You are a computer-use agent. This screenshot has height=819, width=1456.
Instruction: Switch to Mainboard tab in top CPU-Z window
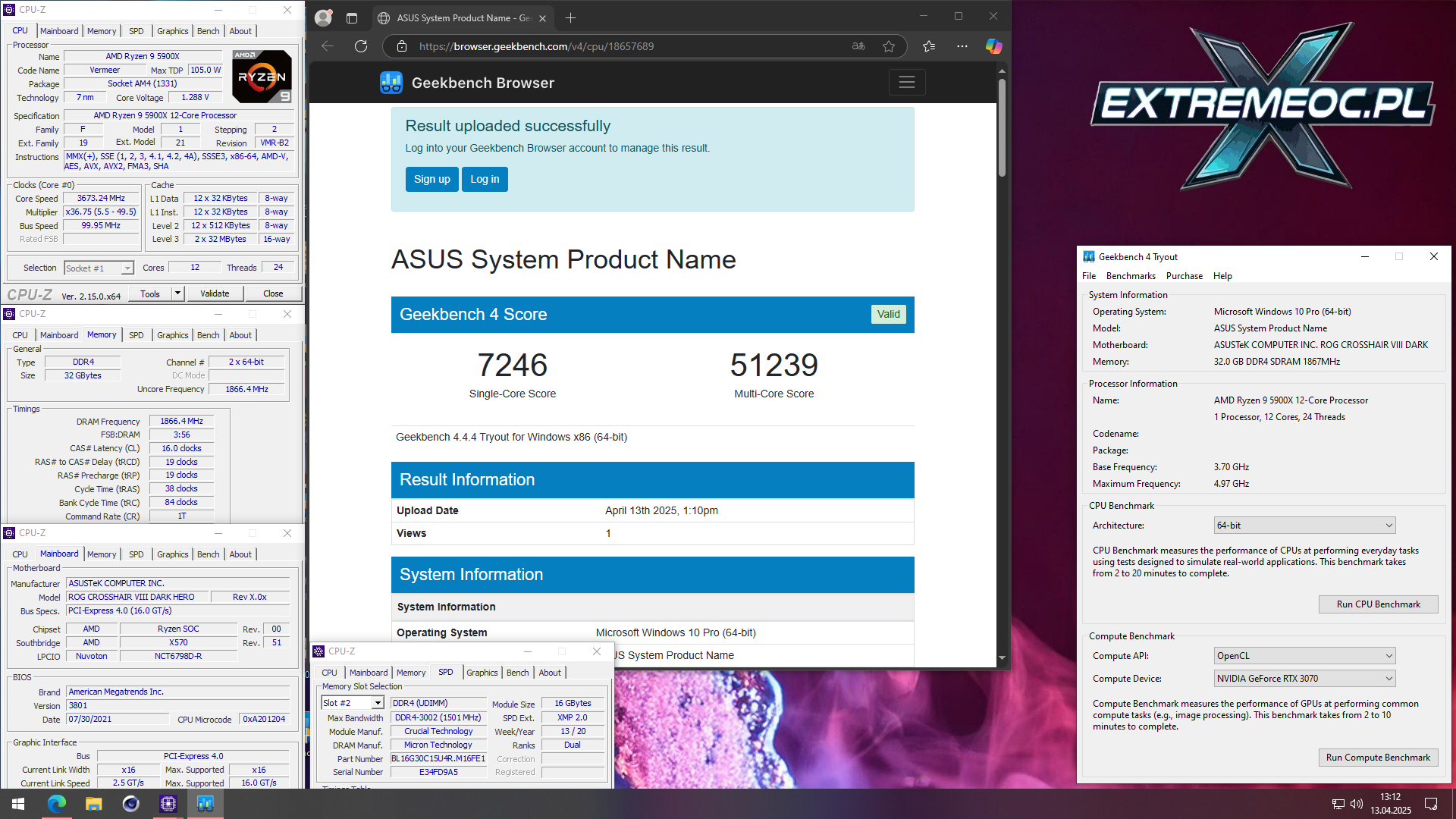pyautogui.click(x=59, y=31)
